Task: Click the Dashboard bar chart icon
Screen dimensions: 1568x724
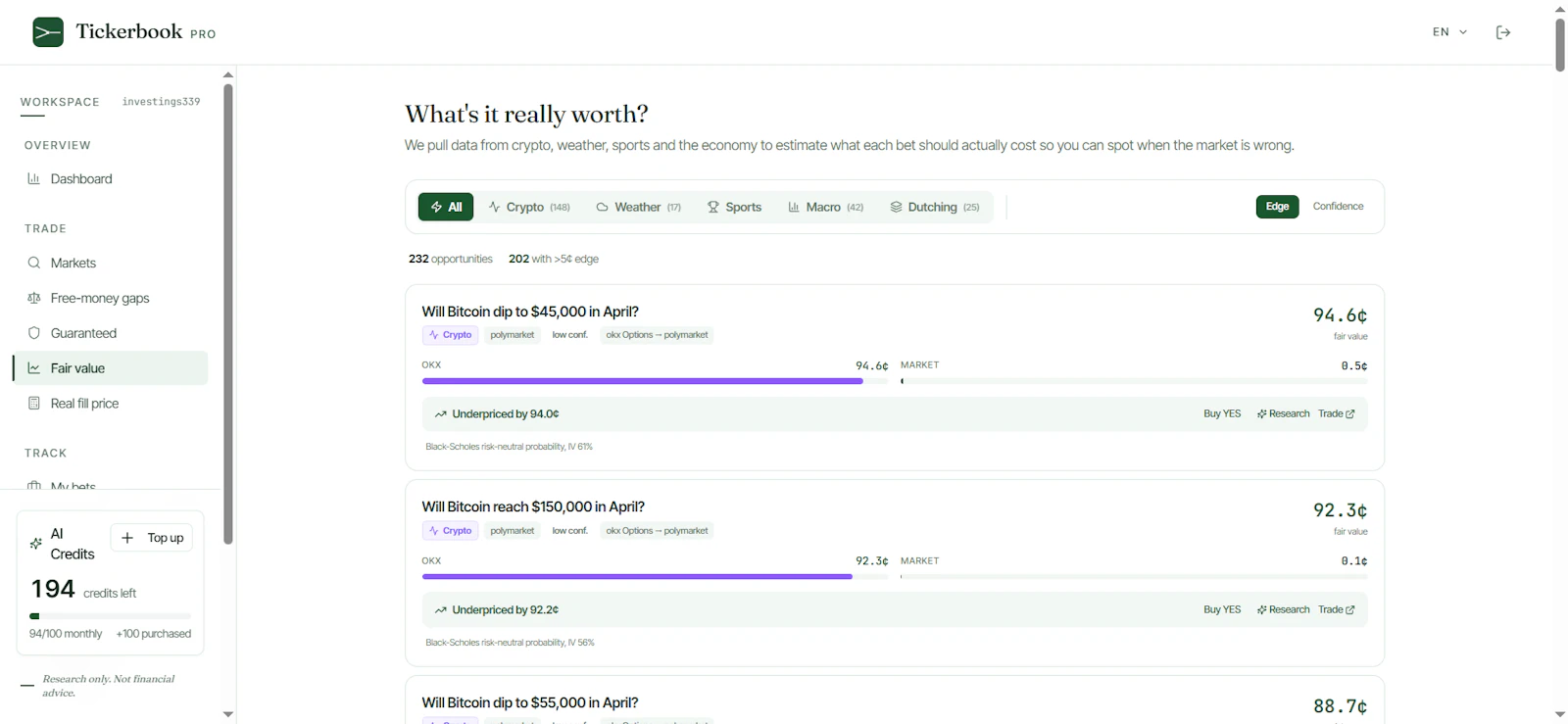Action: click(34, 178)
